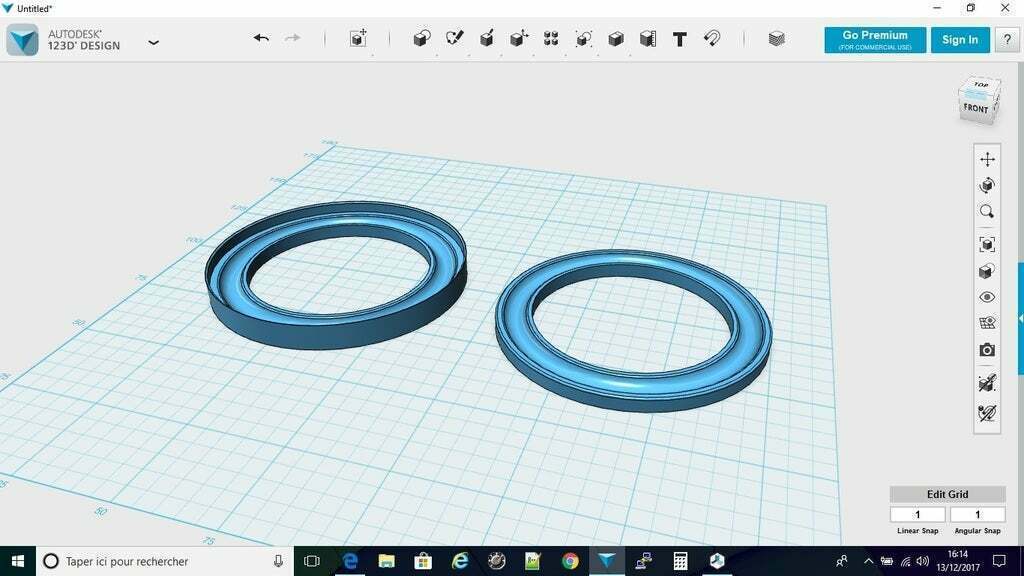This screenshot has width=1024, height=576.
Task: Open the help question mark button
Action: pyautogui.click(x=1007, y=40)
